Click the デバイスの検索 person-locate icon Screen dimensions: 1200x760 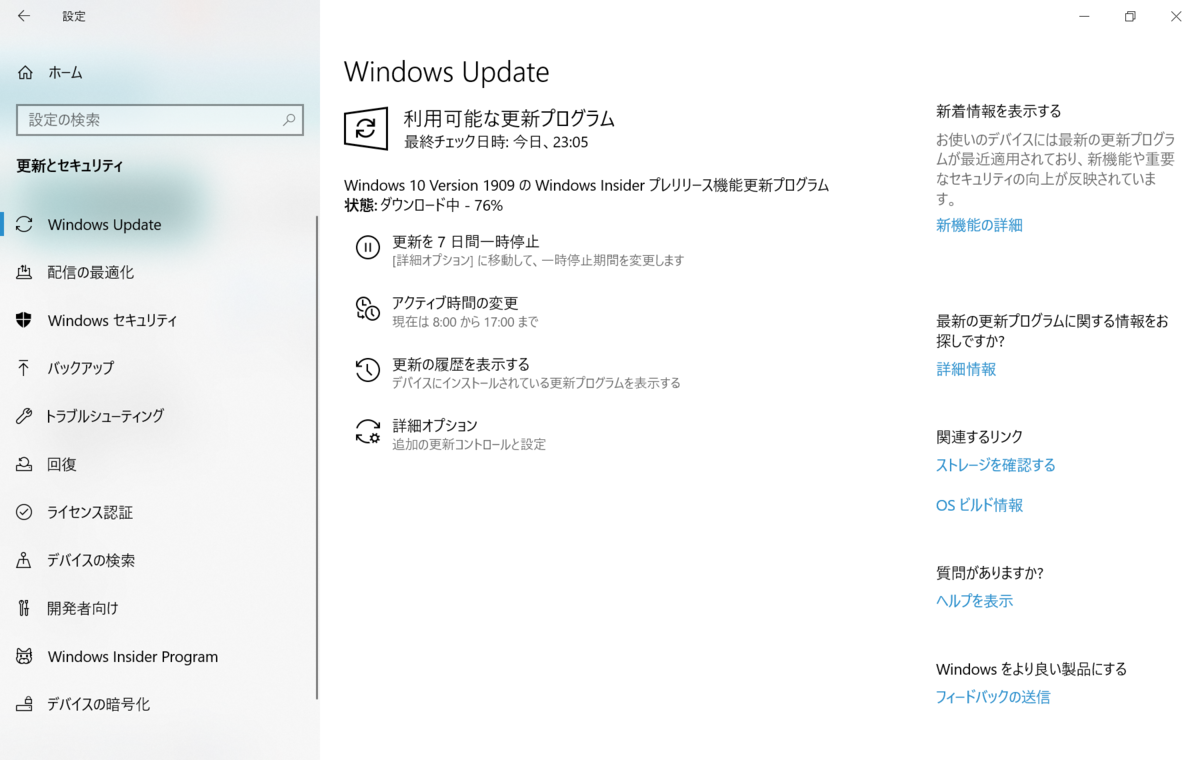tap(25, 560)
